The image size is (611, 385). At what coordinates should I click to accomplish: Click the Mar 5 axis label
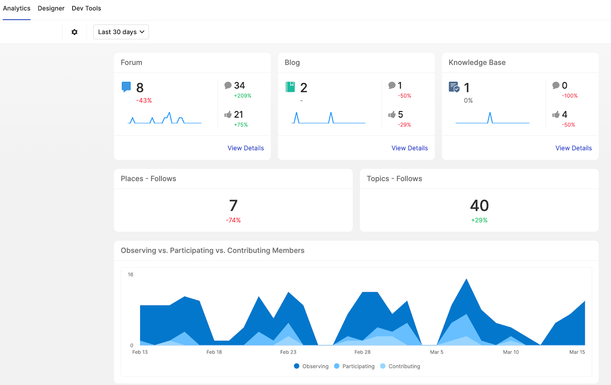(436, 352)
